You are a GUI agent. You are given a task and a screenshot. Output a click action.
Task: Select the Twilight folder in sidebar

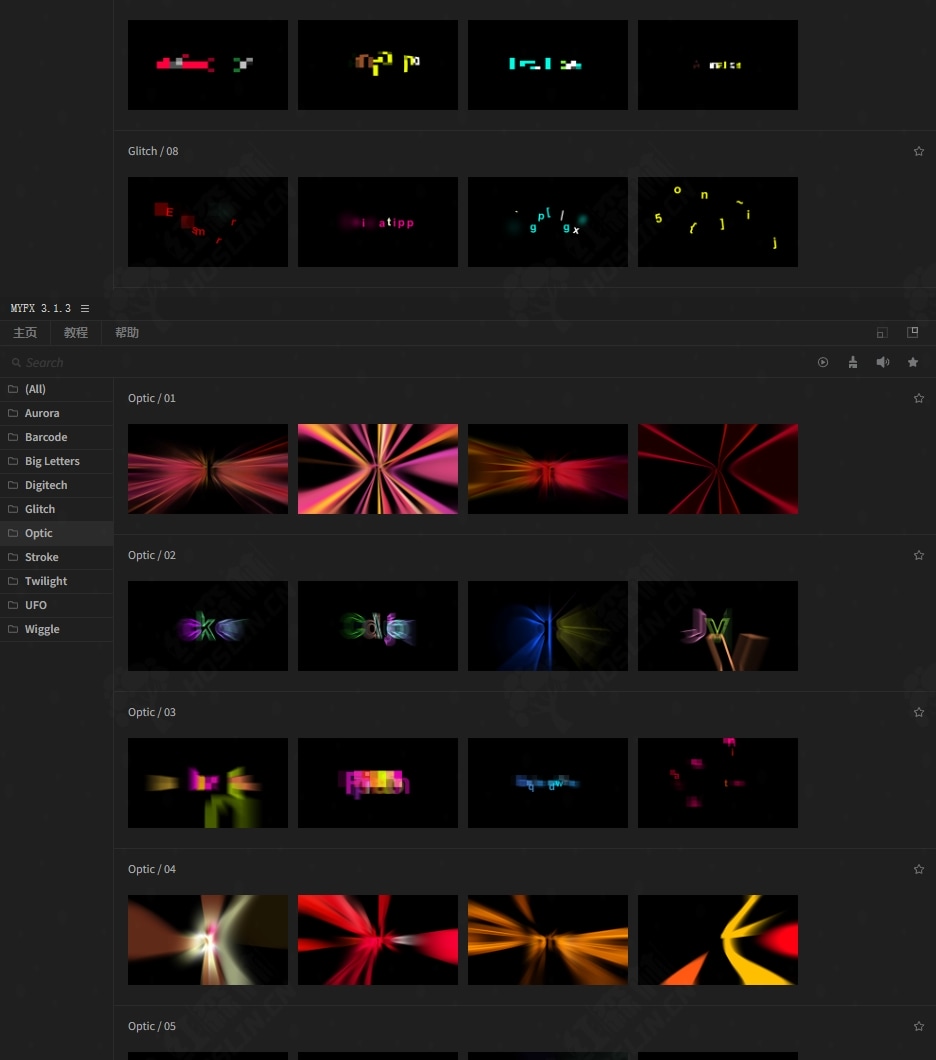46,581
